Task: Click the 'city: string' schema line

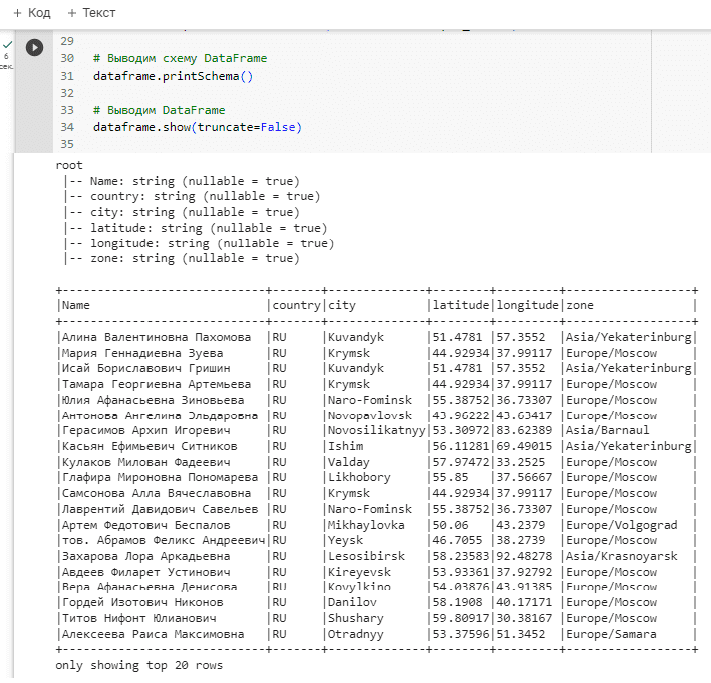Action: (x=195, y=212)
